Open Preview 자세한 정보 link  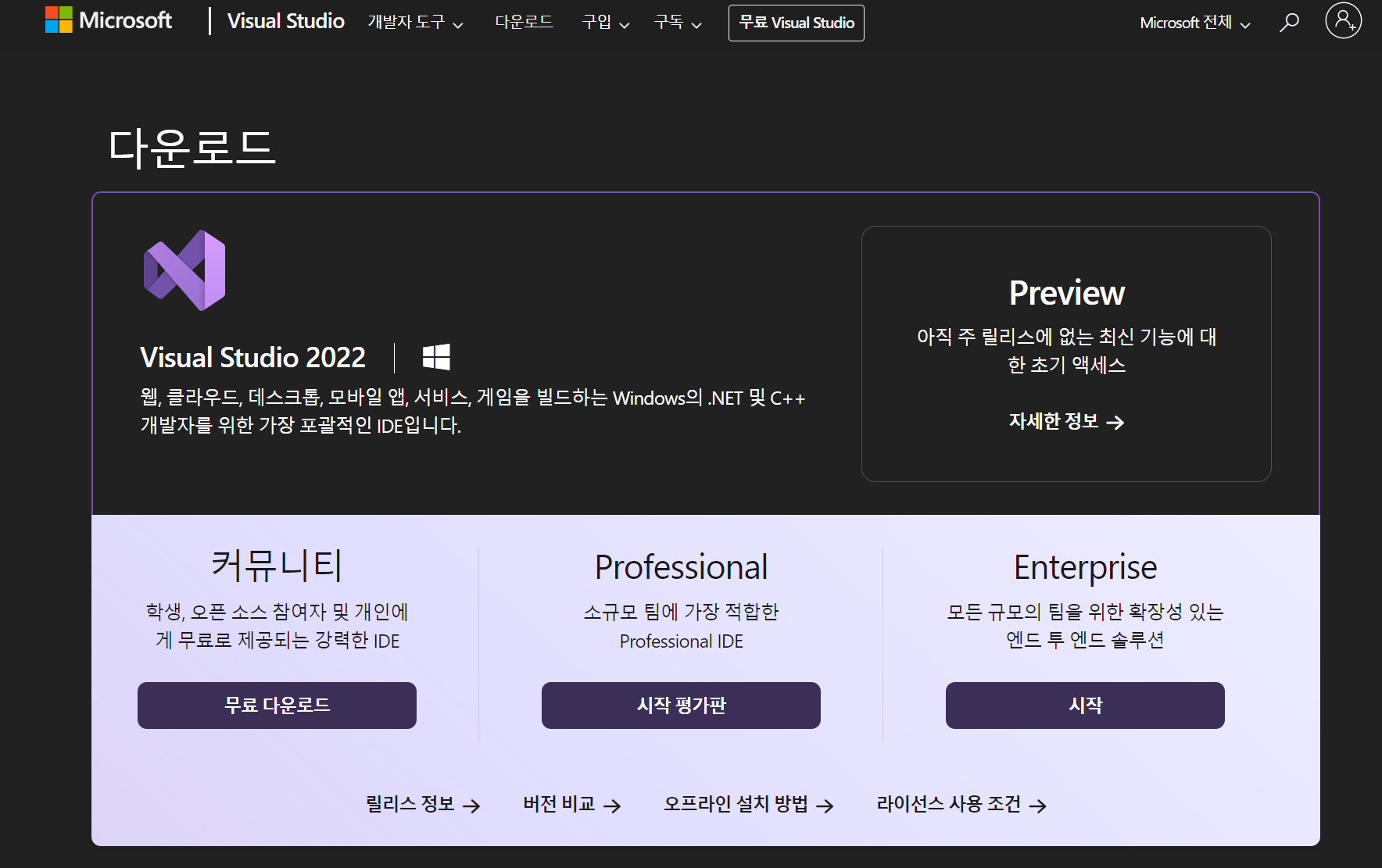click(x=1066, y=421)
